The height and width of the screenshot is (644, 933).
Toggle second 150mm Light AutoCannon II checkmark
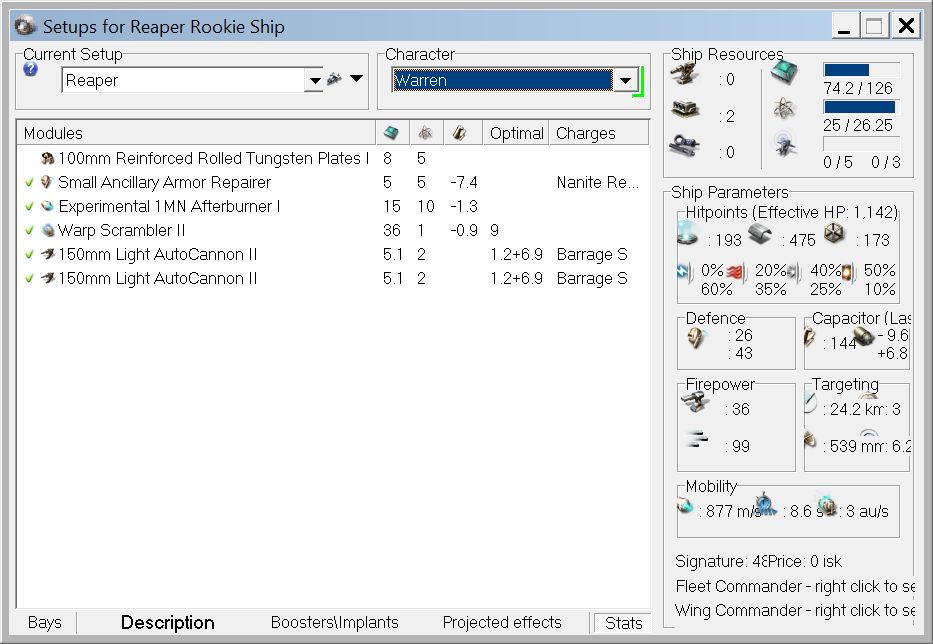tap(29, 278)
